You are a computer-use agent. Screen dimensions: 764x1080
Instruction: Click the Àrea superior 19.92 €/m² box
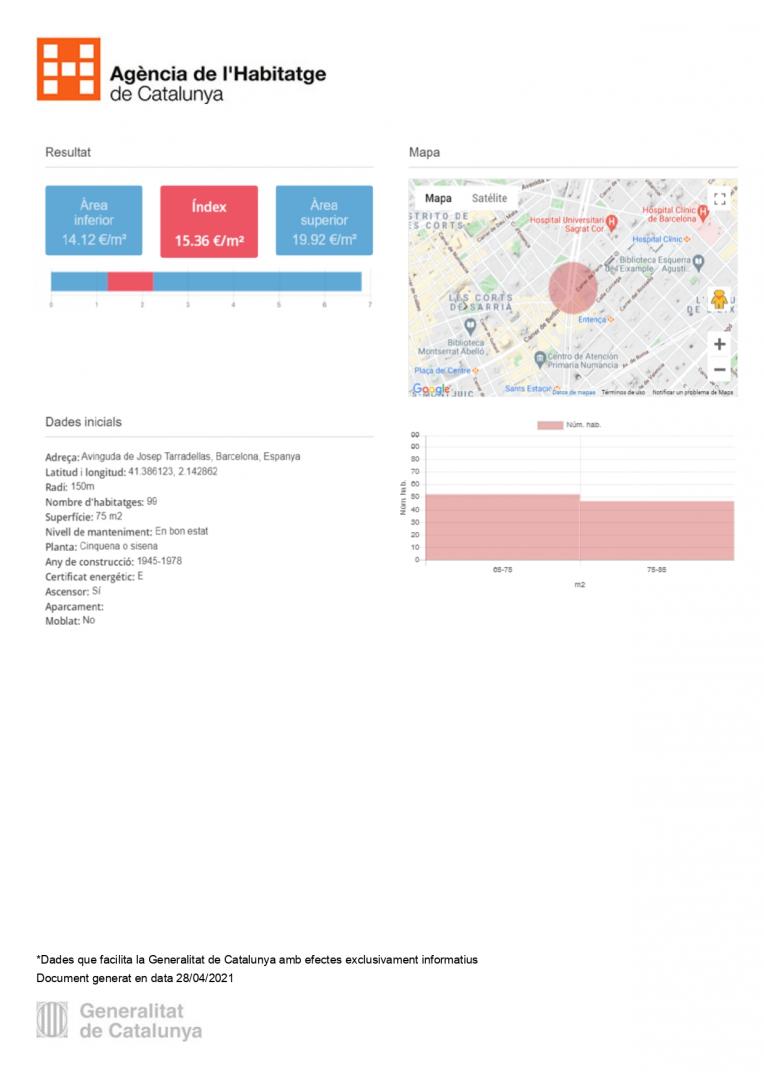(x=324, y=222)
